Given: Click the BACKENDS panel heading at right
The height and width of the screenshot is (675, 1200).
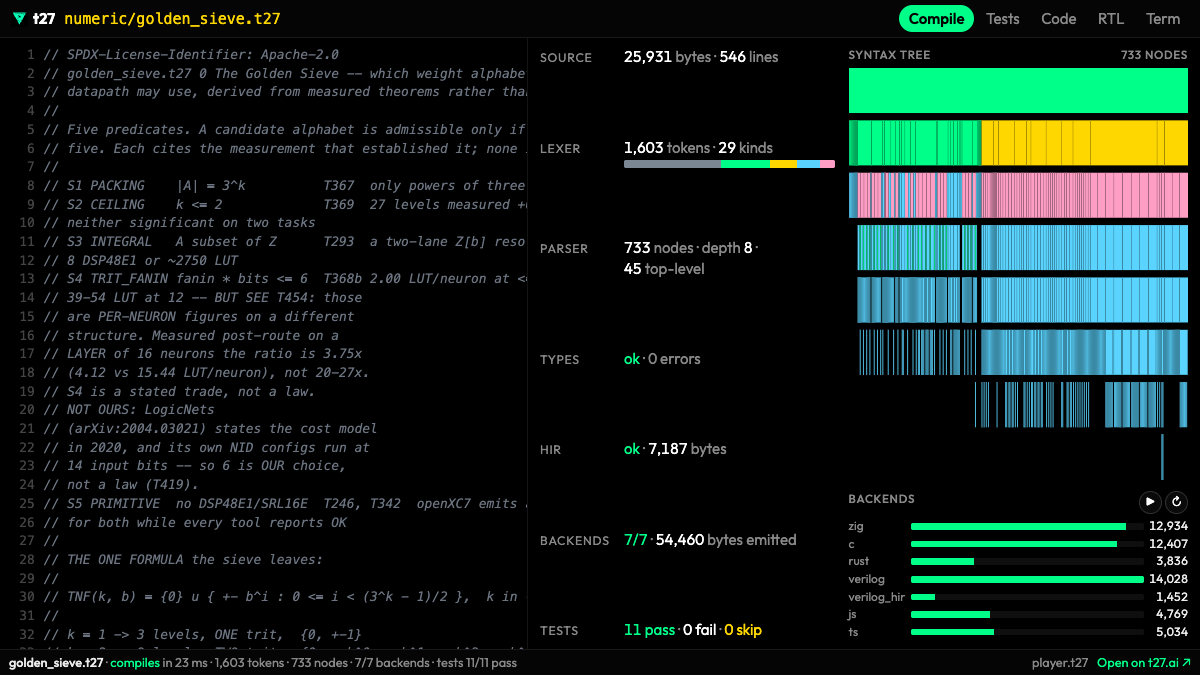Looking at the screenshot, I should pyautogui.click(x=881, y=499).
